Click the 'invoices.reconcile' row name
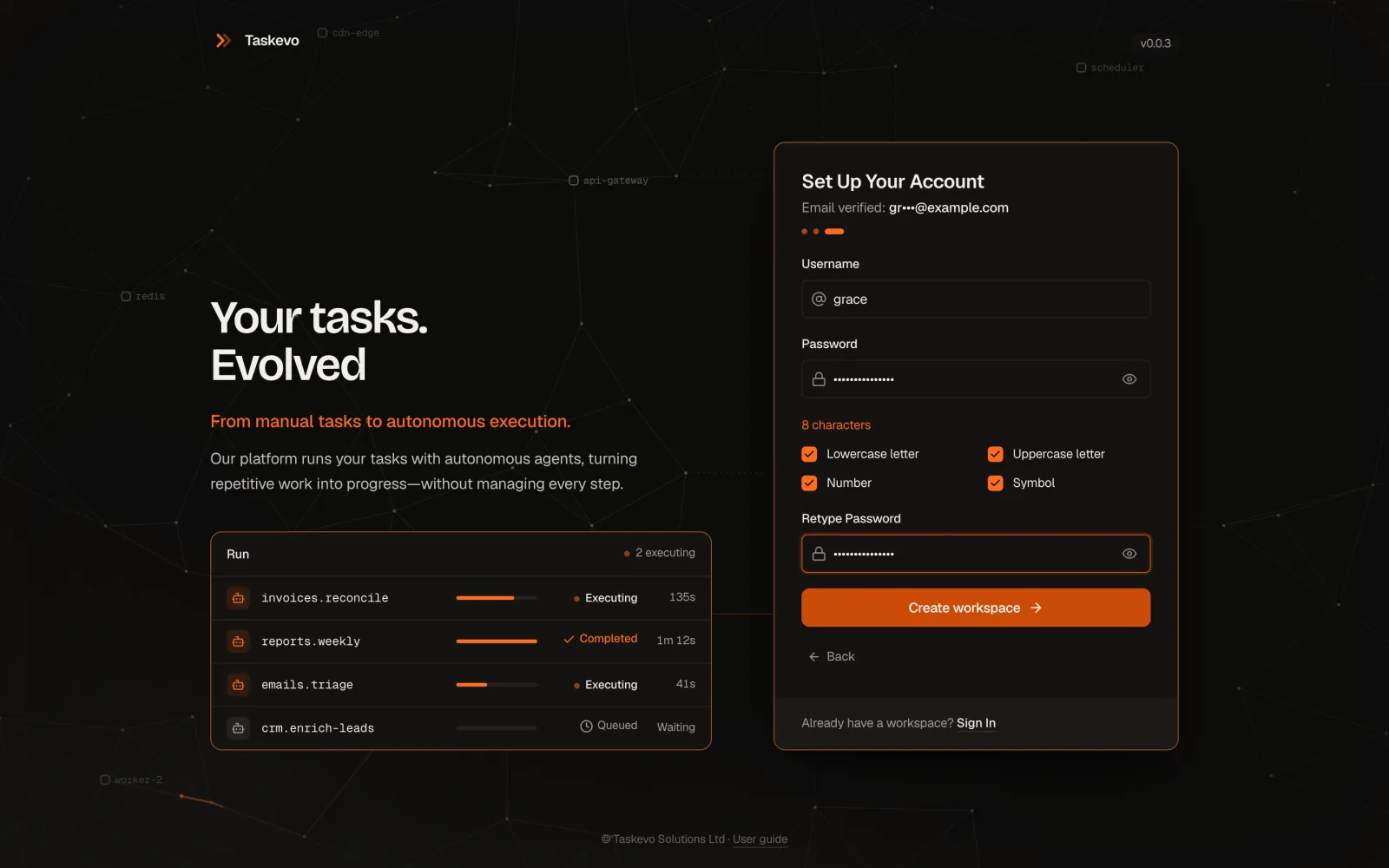 click(325, 598)
